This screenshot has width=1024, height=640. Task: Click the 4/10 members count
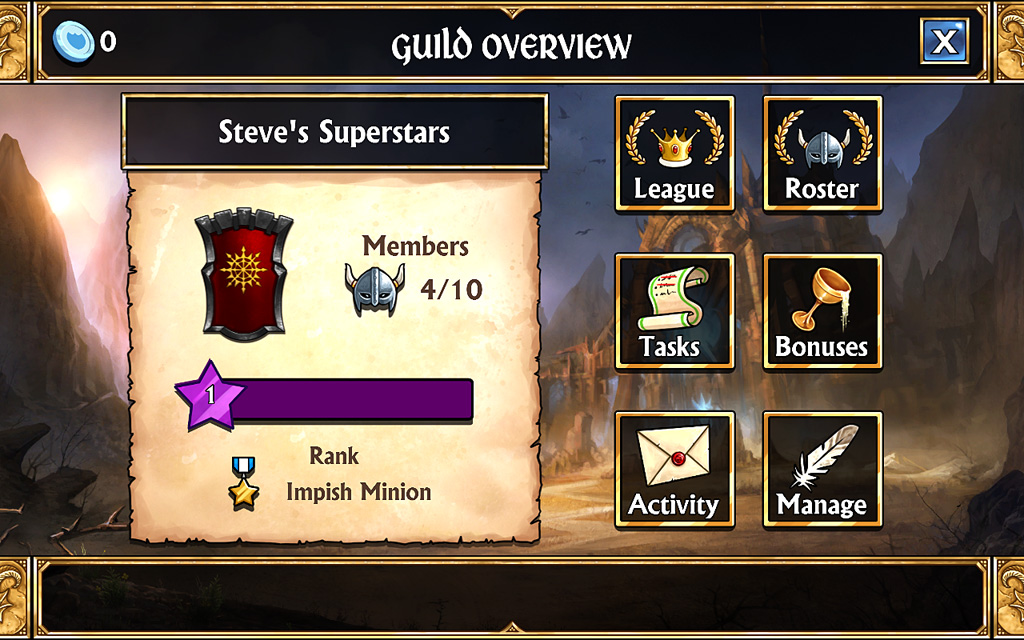pos(451,289)
